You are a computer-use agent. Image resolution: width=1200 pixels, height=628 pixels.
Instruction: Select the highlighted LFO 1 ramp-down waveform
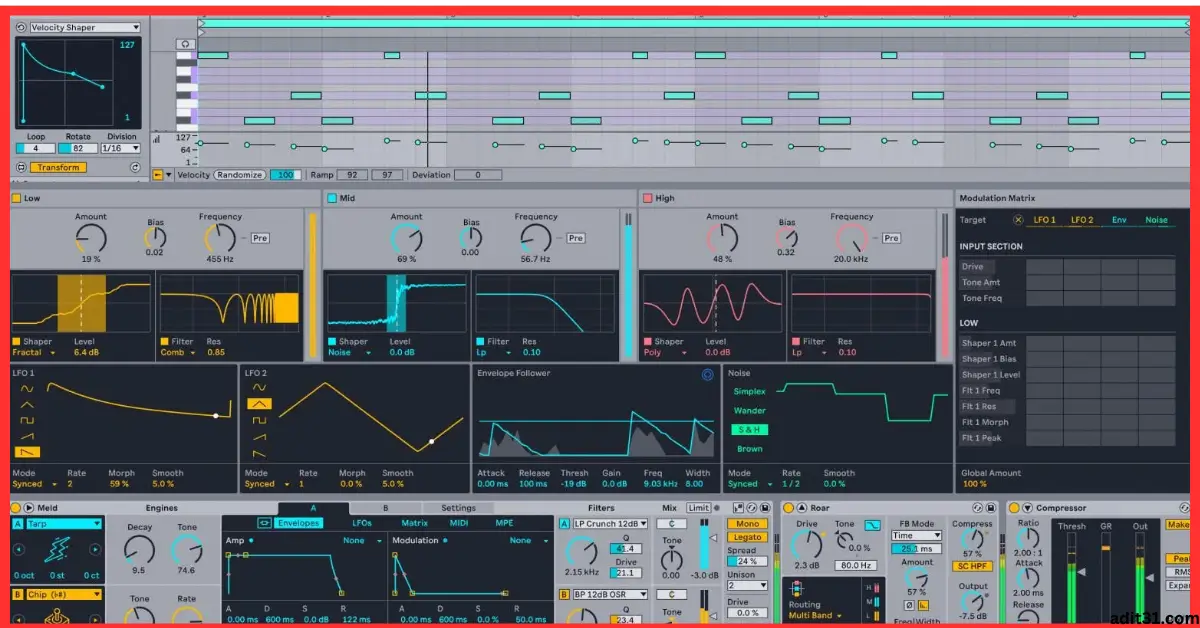coord(28,452)
